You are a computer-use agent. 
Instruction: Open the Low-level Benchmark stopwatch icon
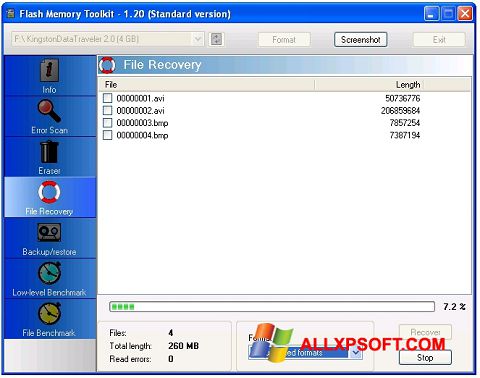(x=49, y=273)
